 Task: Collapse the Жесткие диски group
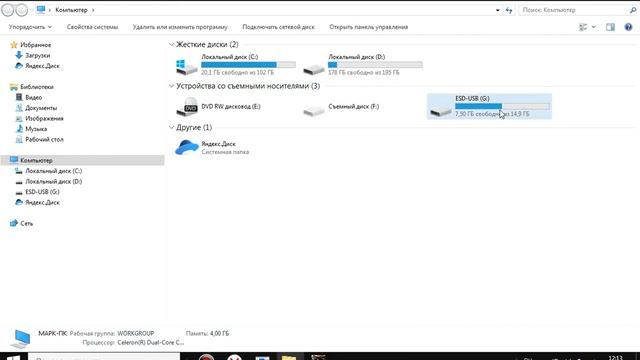171,44
